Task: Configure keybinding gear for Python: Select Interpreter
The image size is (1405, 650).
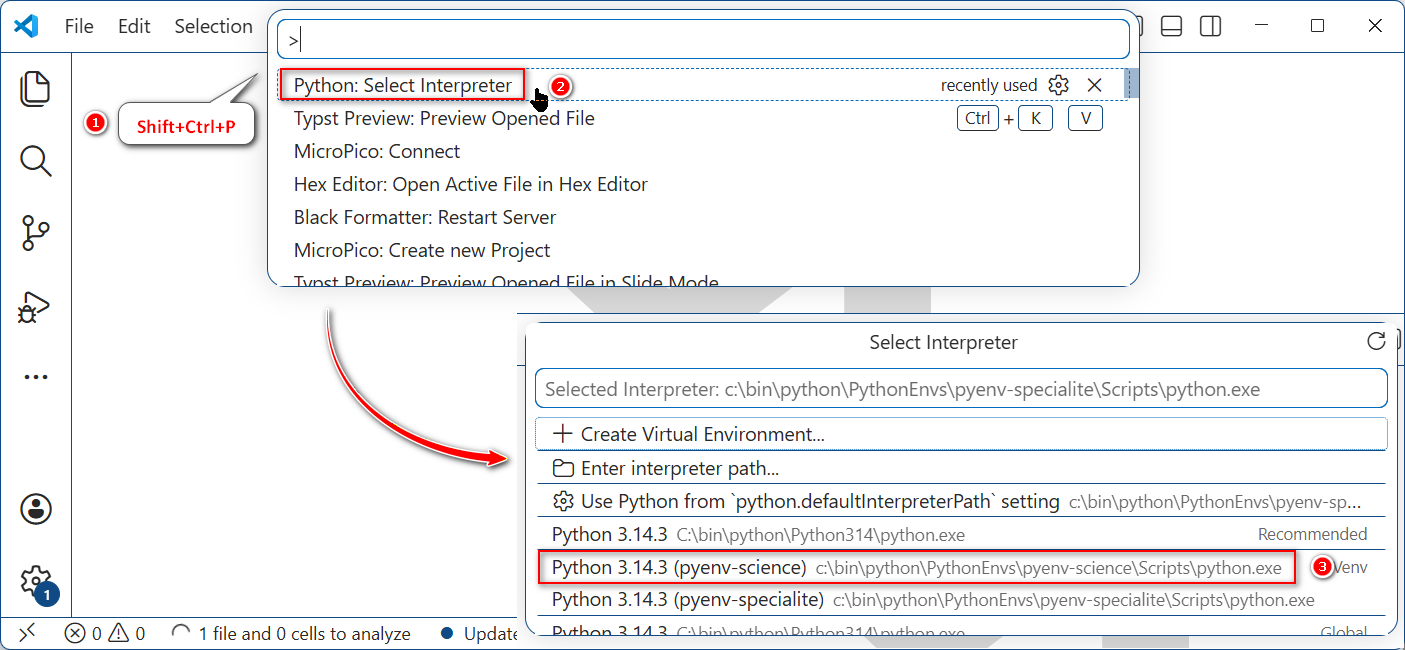Action: click(x=1058, y=86)
